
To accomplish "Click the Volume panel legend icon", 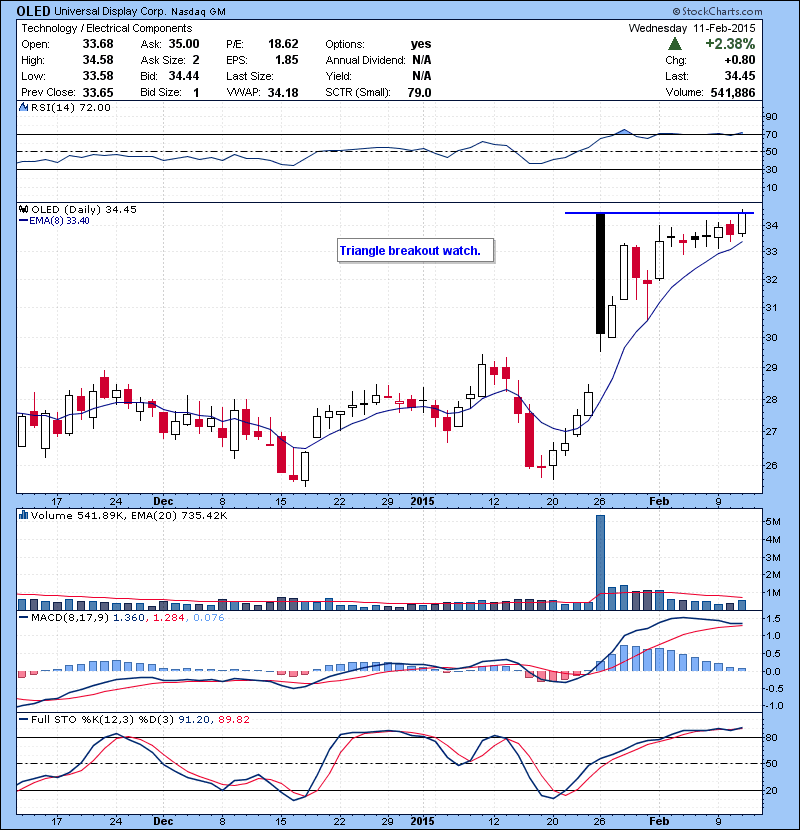I will click(x=23, y=515).
